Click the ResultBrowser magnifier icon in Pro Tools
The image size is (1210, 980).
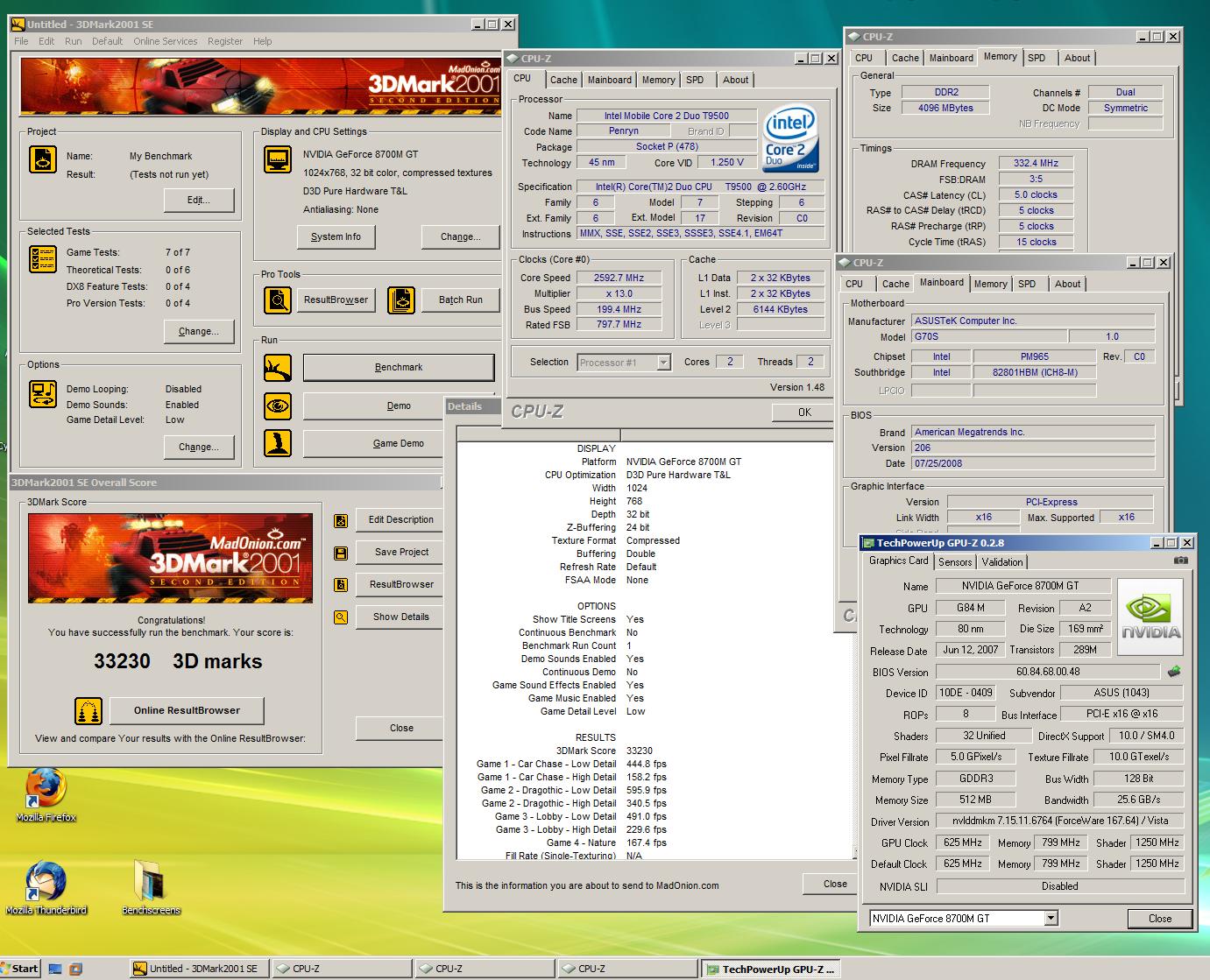(x=278, y=300)
